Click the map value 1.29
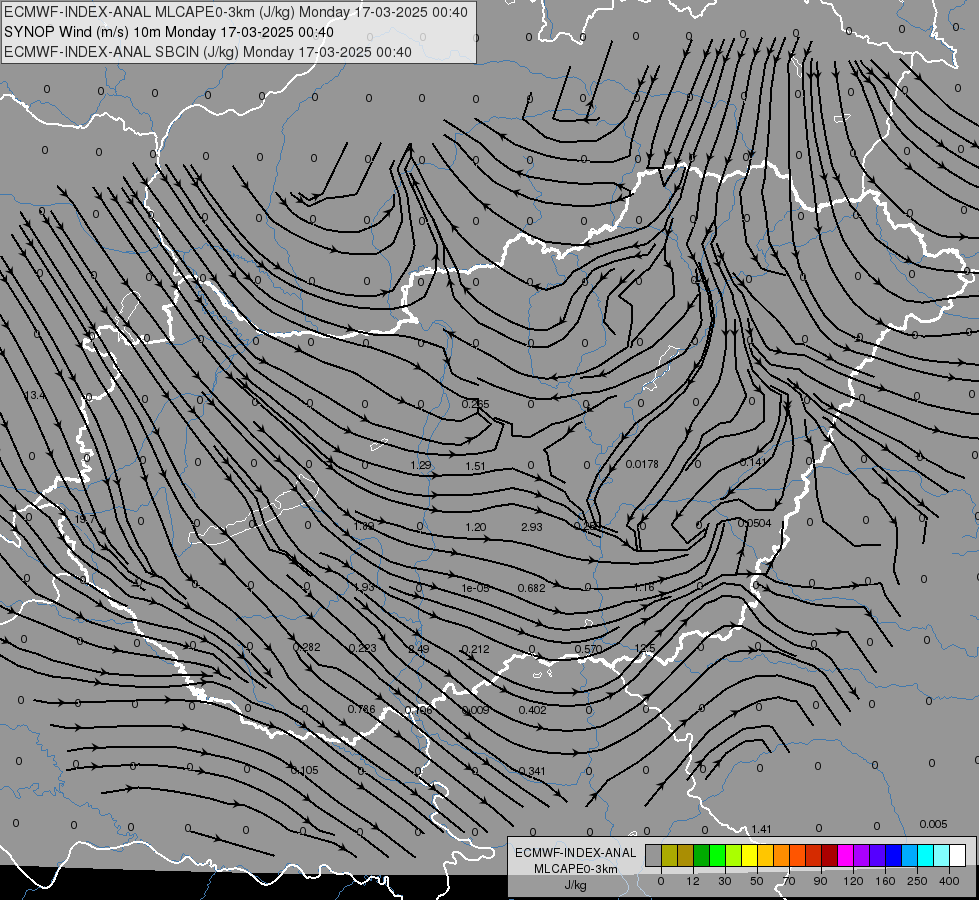This screenshot has width=979, height=900. point(421,465)
